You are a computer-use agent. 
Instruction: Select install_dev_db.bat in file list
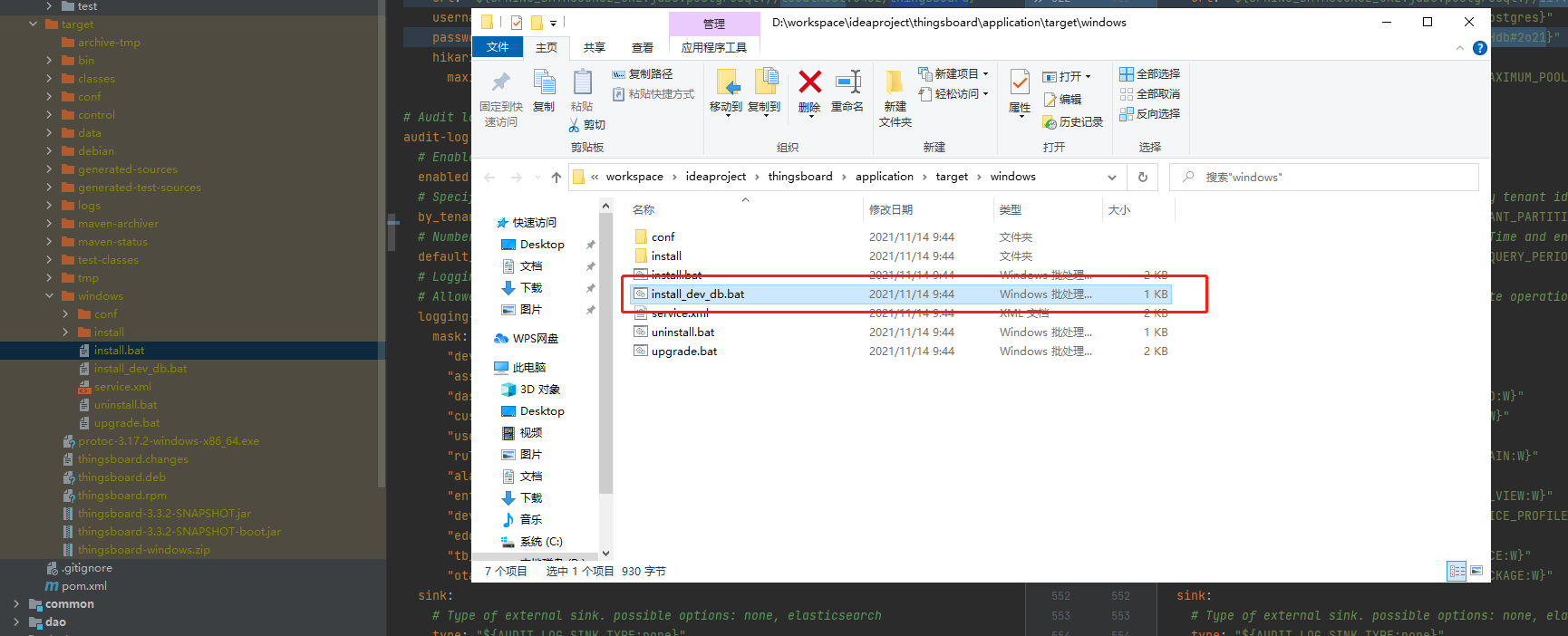click(x=900, y=294)
